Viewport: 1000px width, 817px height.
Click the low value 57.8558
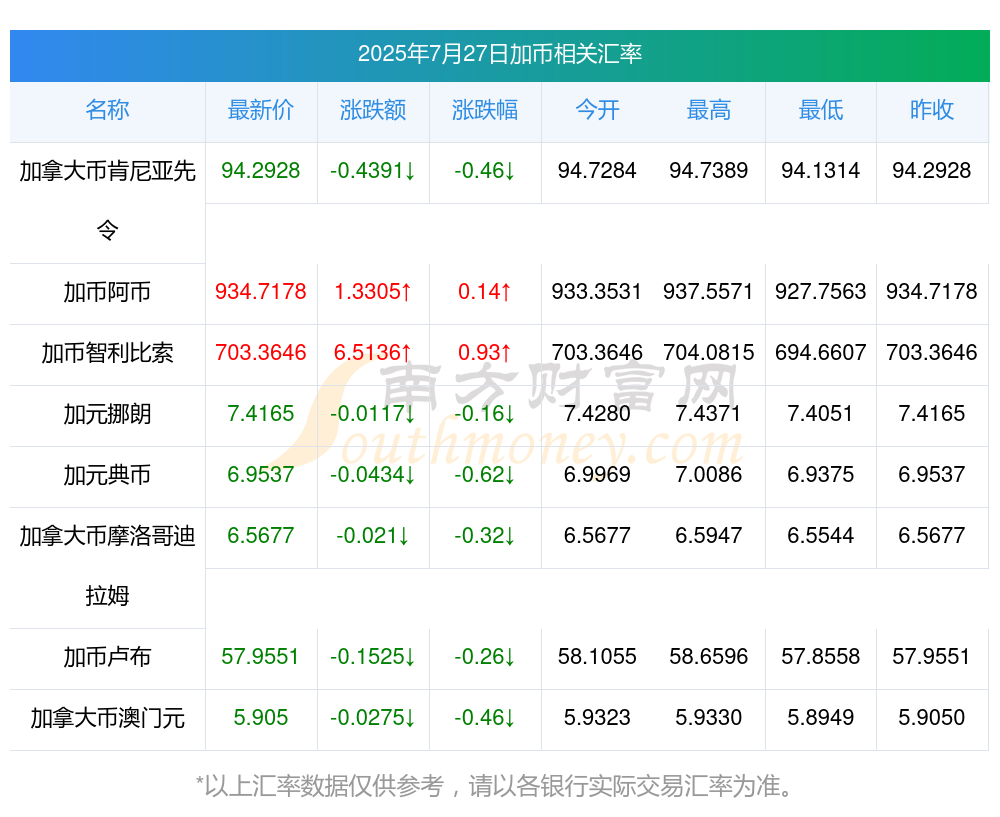tap(821, 657)
